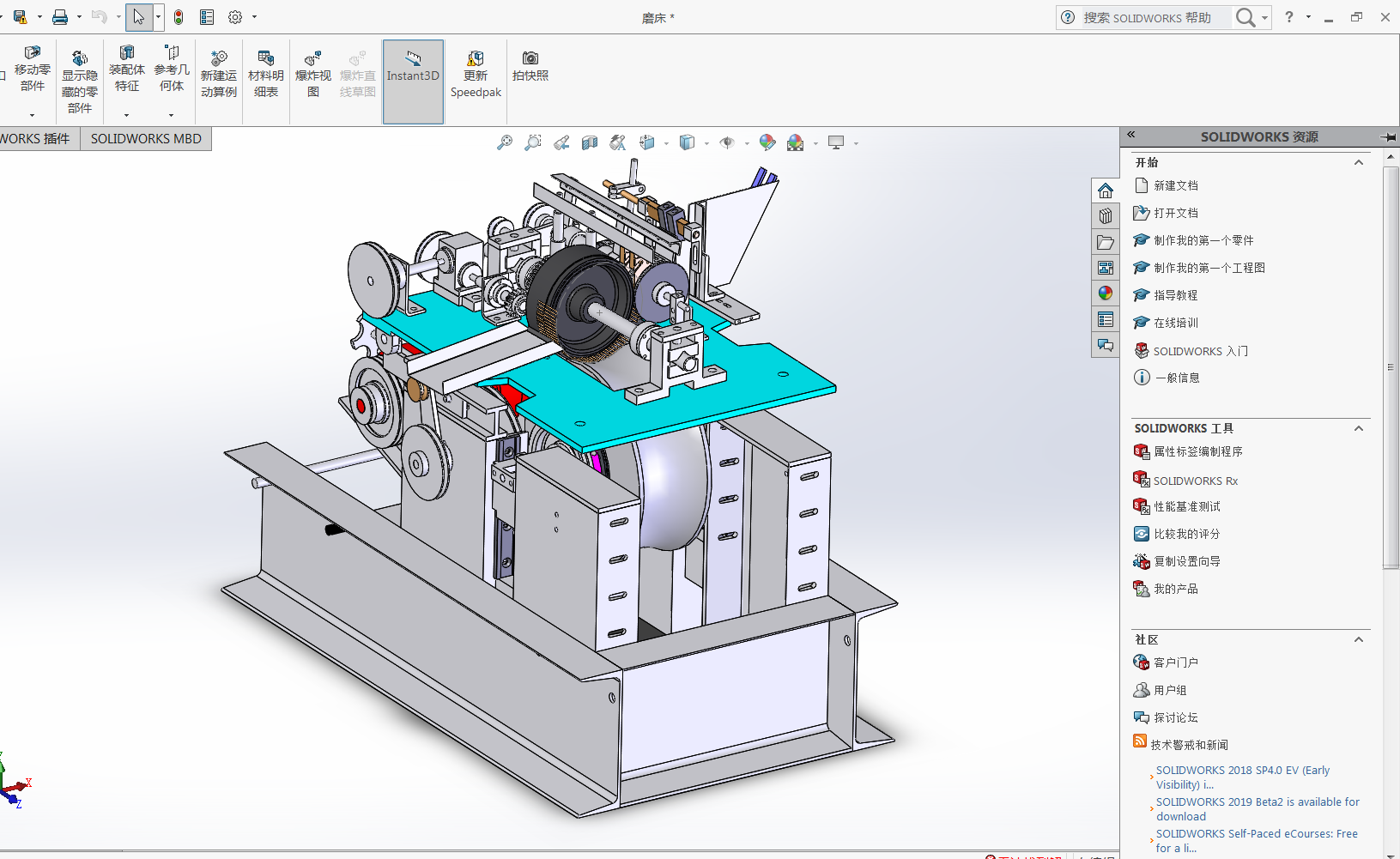The height and width of the screenshot is (859, 1400).
Task: Open the Hide/Show Items dropdown arrow
Action: tap(747, 143)
